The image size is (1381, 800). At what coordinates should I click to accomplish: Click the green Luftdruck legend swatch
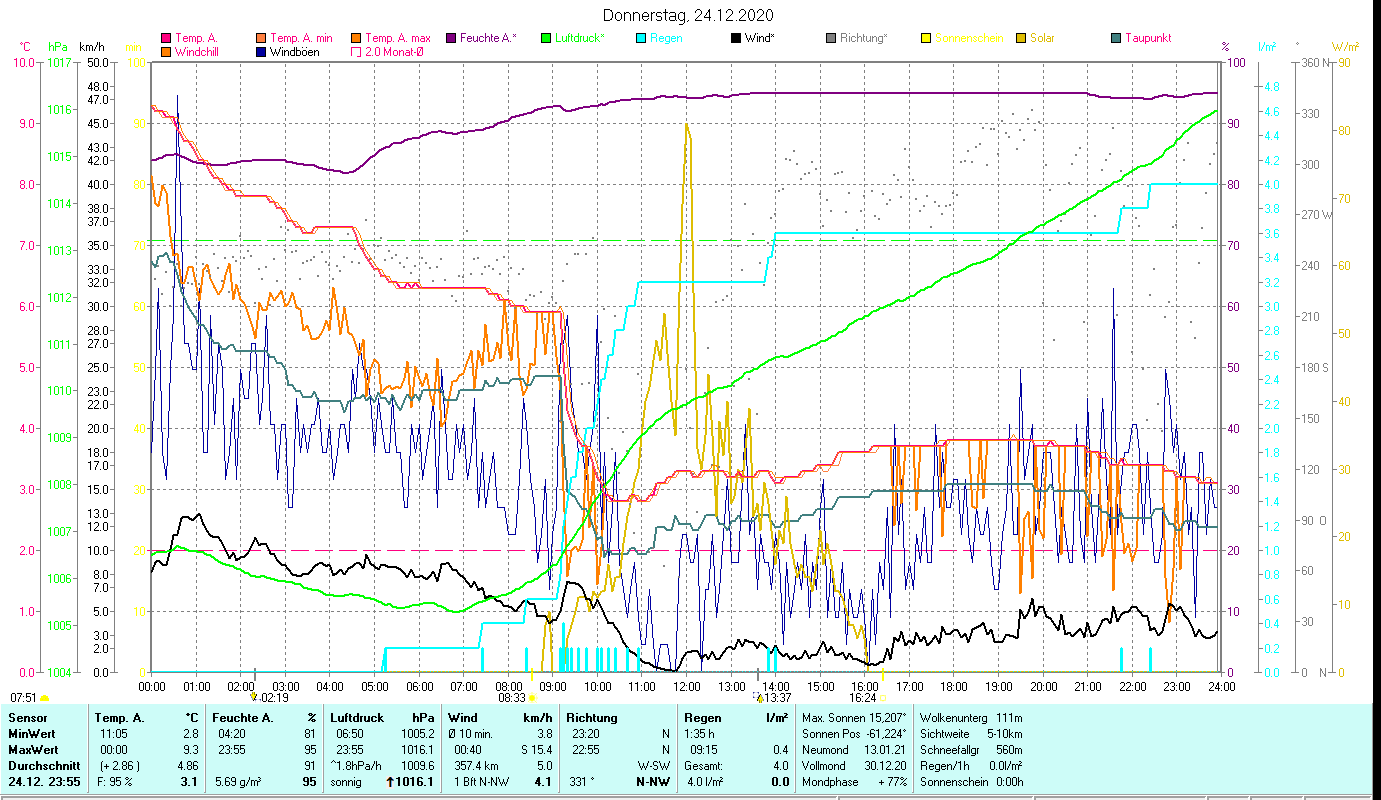point(546,38)
